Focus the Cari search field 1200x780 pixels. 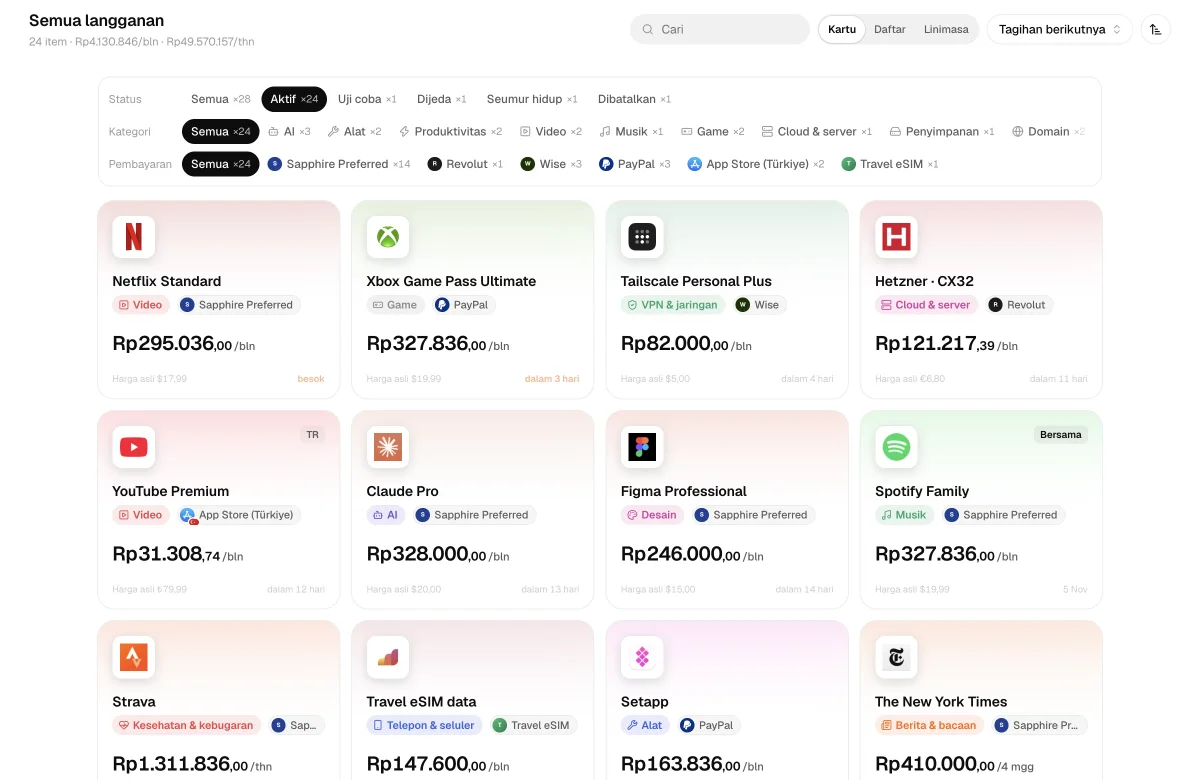719,30
